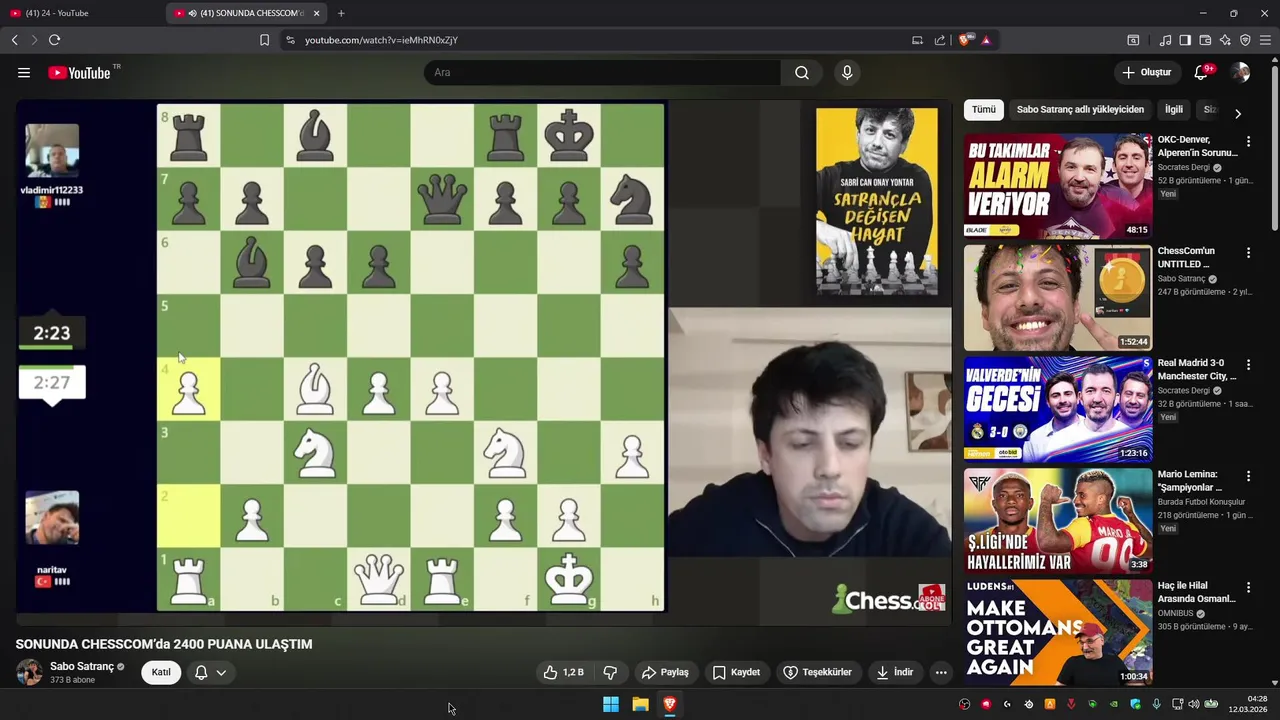Viewport: 1280px width, 720px height.
Task: Open the Brave VPN shield icon
Action: (x=1245, y=40)
